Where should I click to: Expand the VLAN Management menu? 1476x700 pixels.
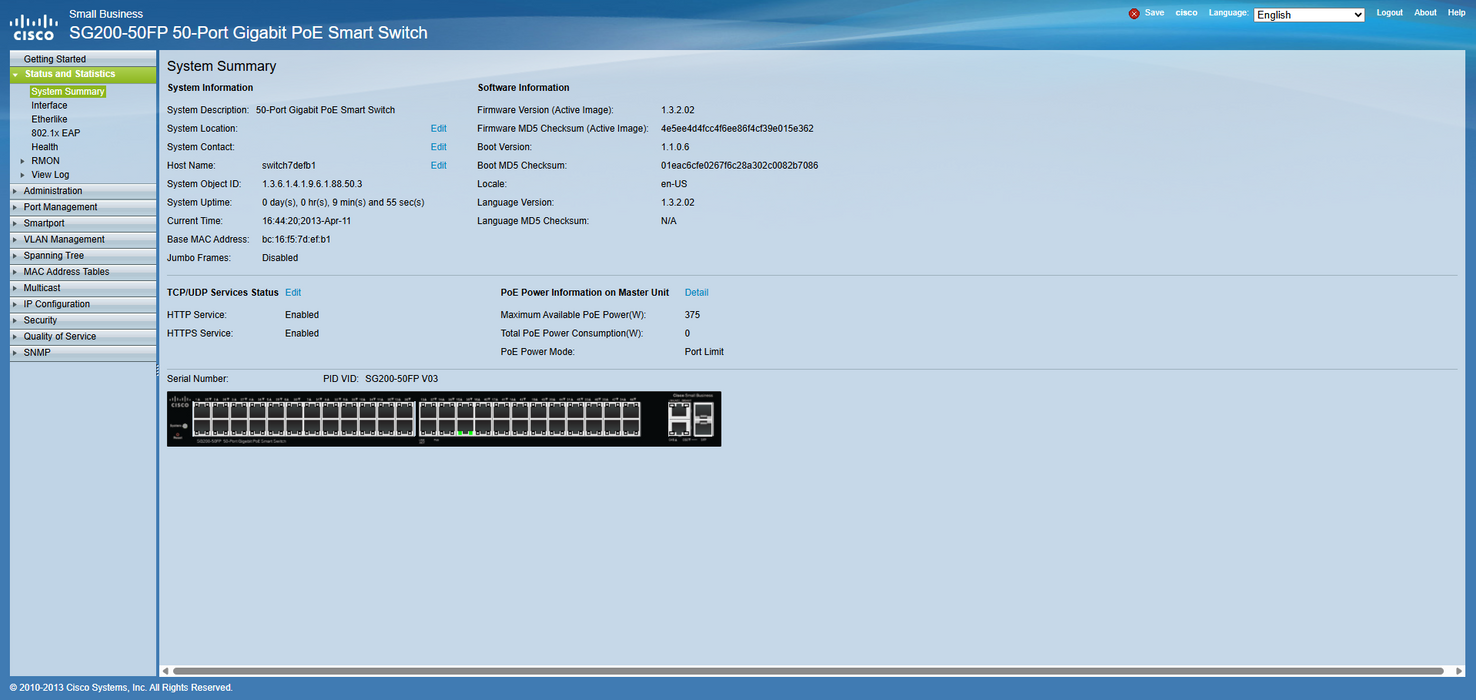(83, 239)
